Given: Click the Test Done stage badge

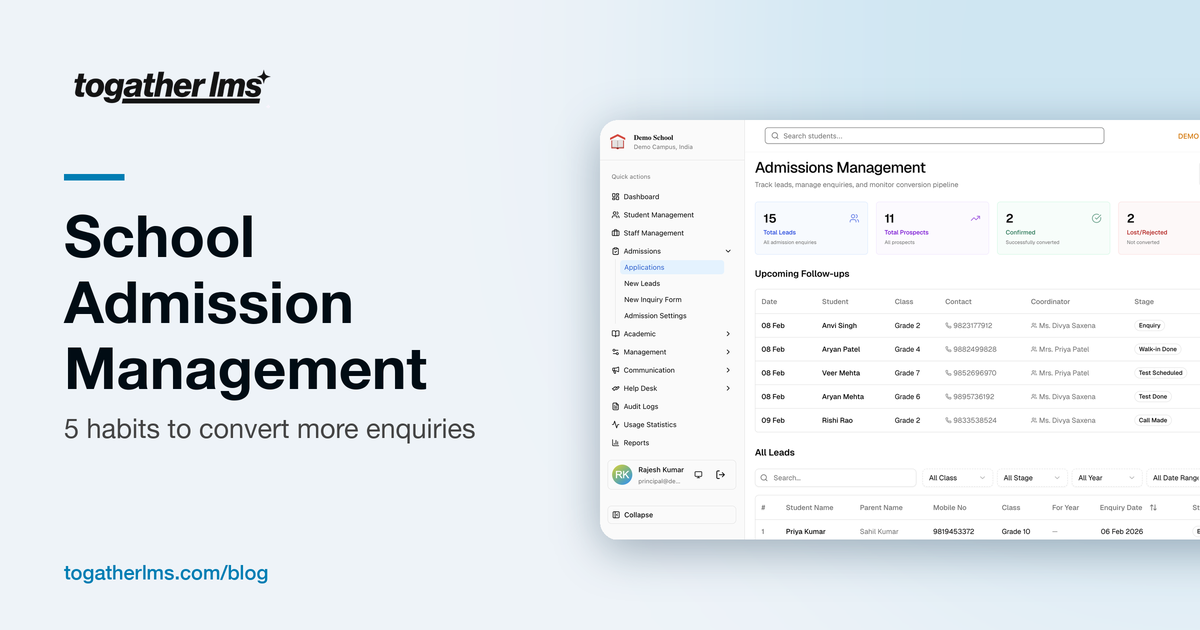Looking at the screenshot, I should tap(1153, 397).
